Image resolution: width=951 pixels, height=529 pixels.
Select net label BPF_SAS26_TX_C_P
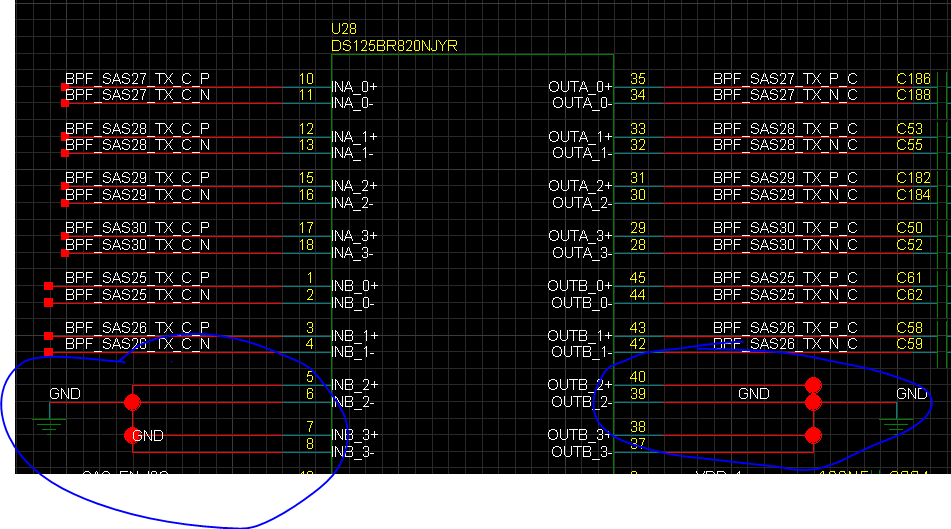[137, 328]
